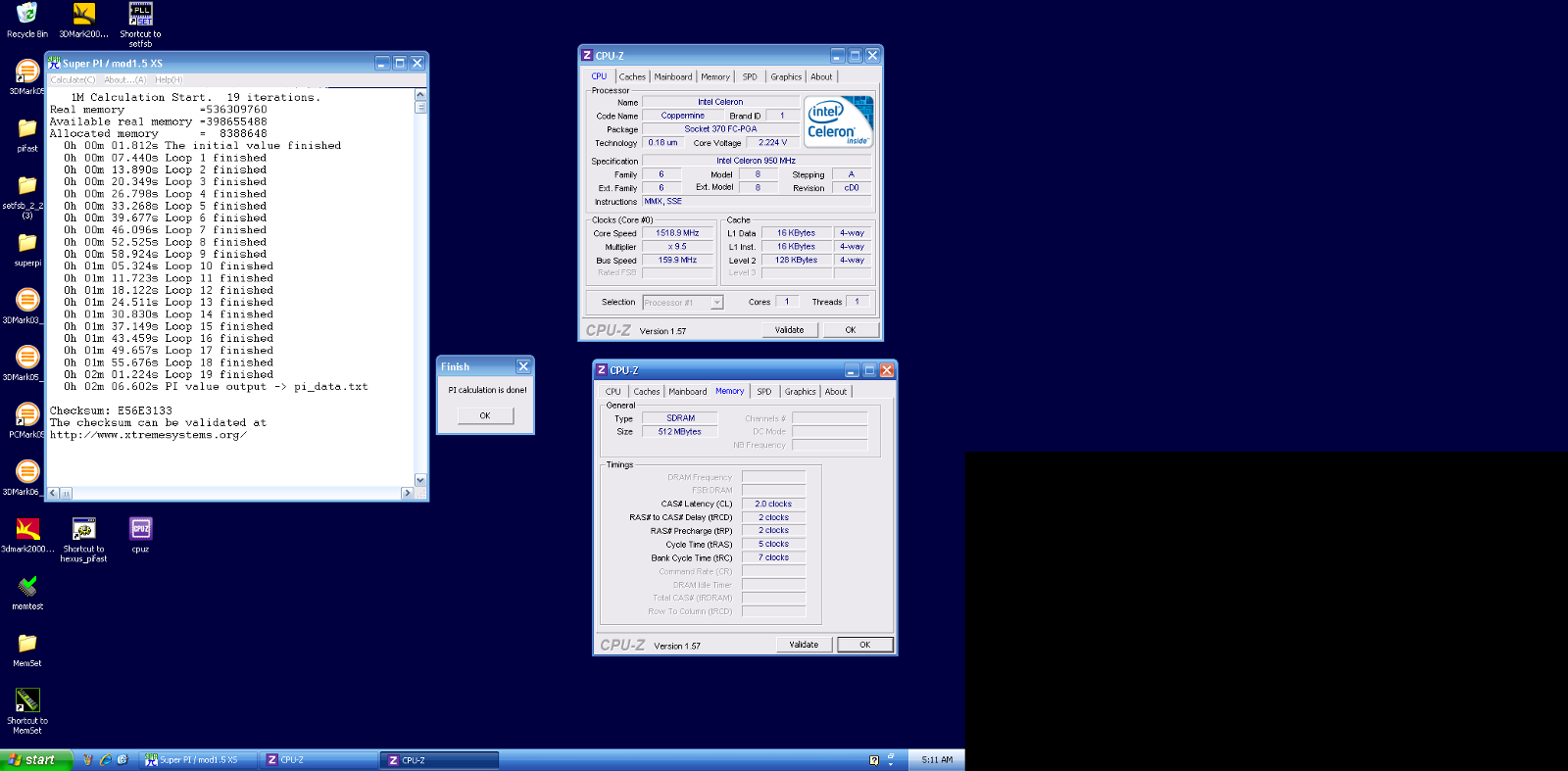Launch the cpuz desktop icon

click(x=140, y=535)
